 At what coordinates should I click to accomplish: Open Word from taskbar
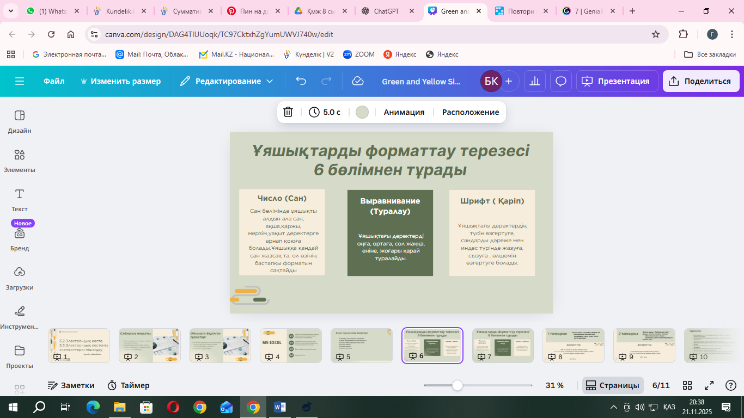[279, 407]
